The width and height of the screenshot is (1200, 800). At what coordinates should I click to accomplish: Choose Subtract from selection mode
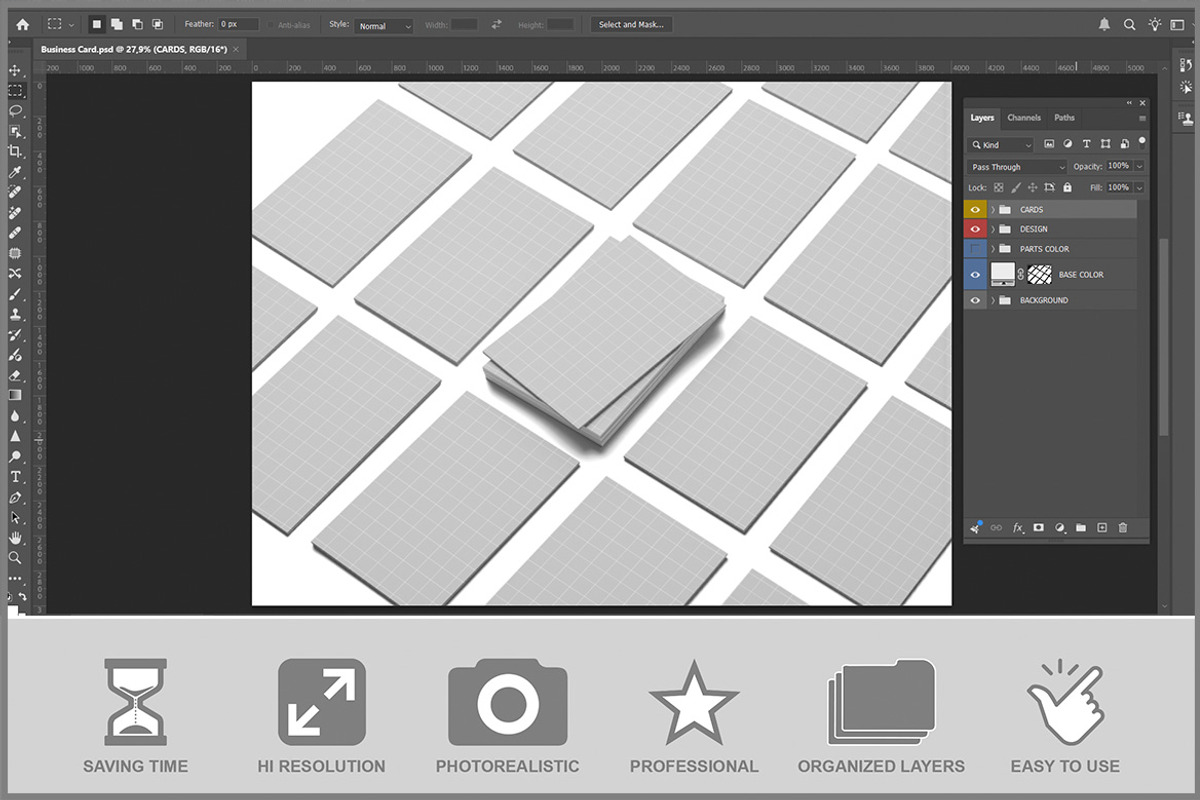coord(137,24)
